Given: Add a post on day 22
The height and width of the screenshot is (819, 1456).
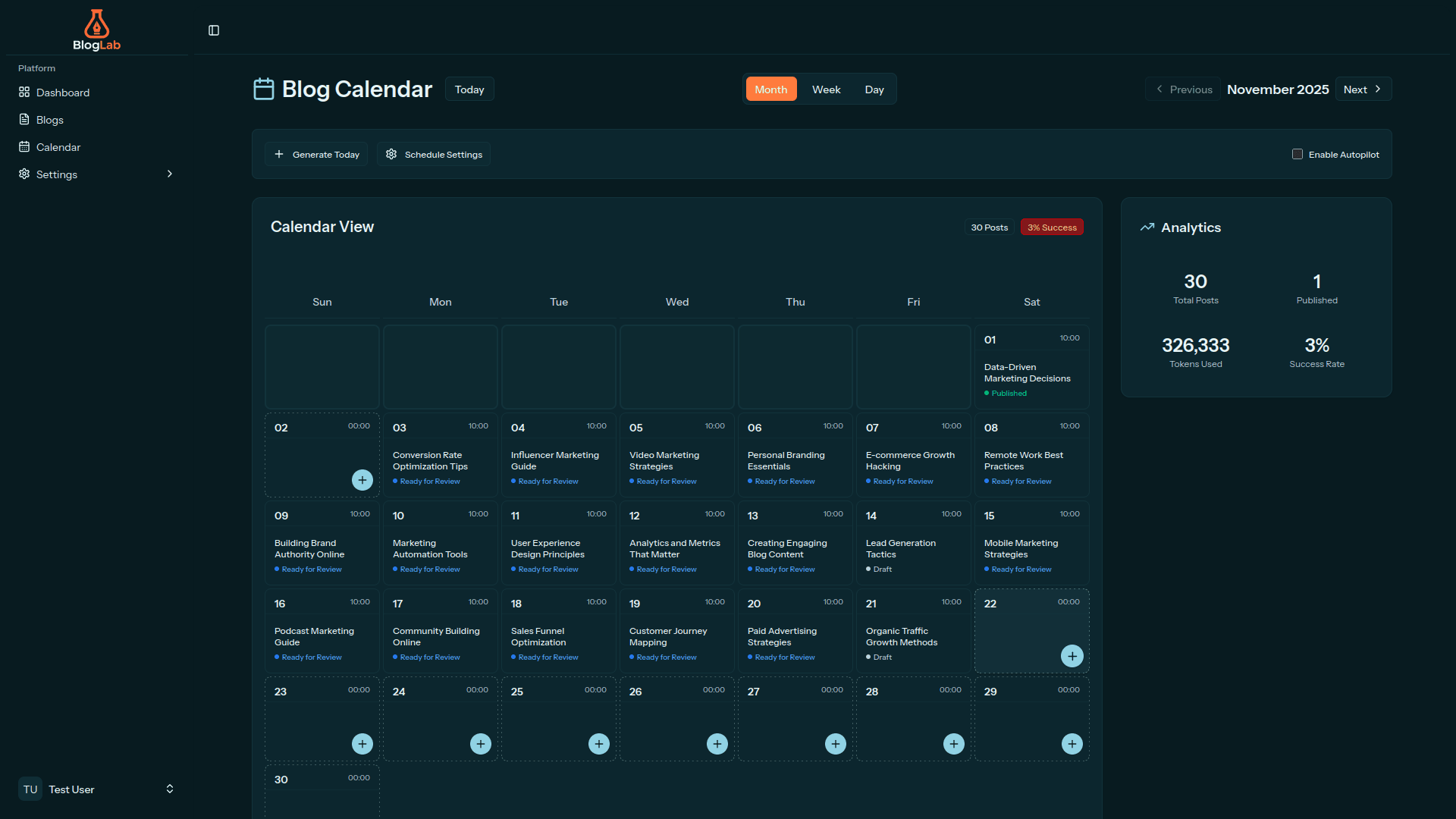Looking at the screenshot, I should point(1072,656).
